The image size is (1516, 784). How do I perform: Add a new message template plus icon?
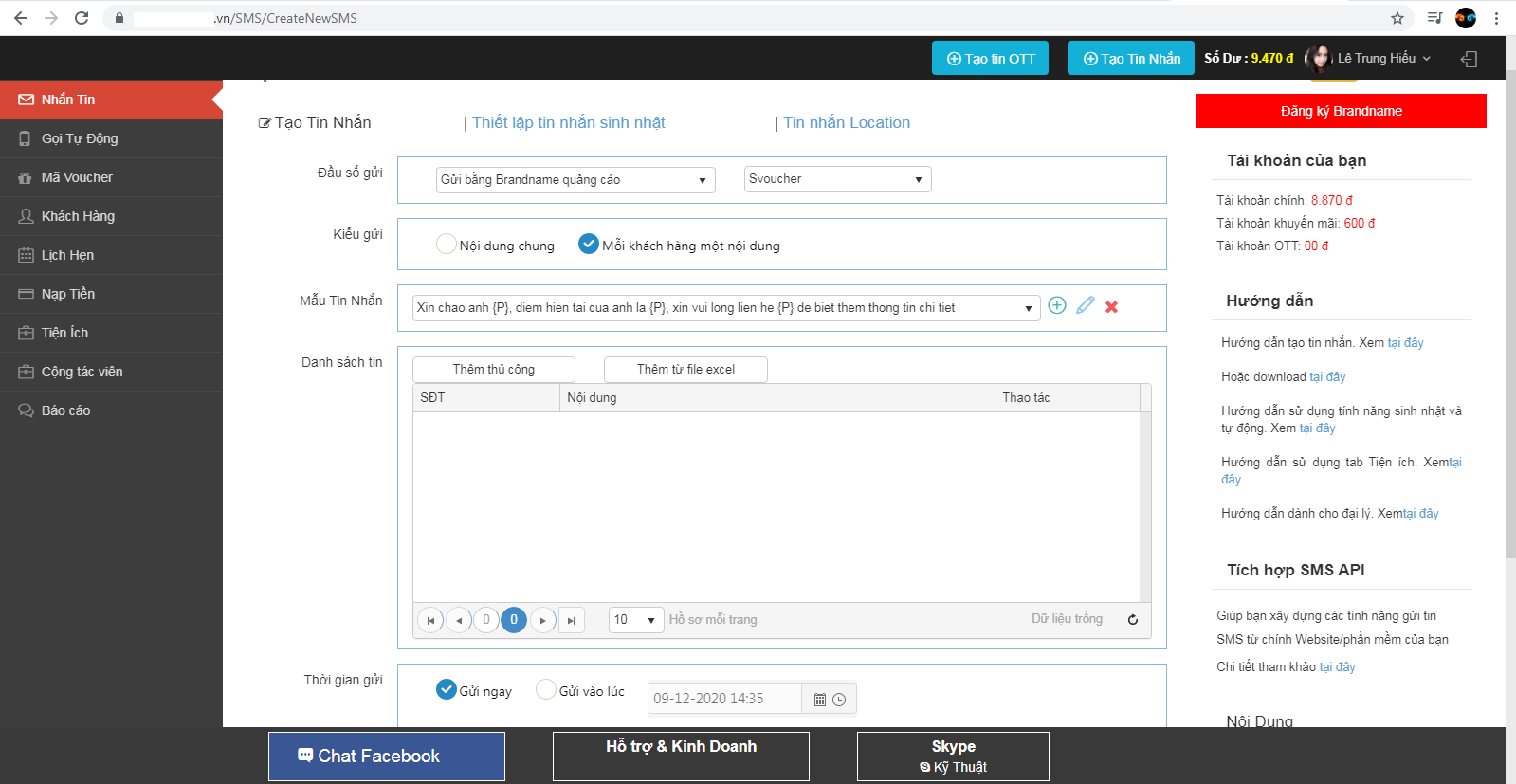tap(1057, 305)
